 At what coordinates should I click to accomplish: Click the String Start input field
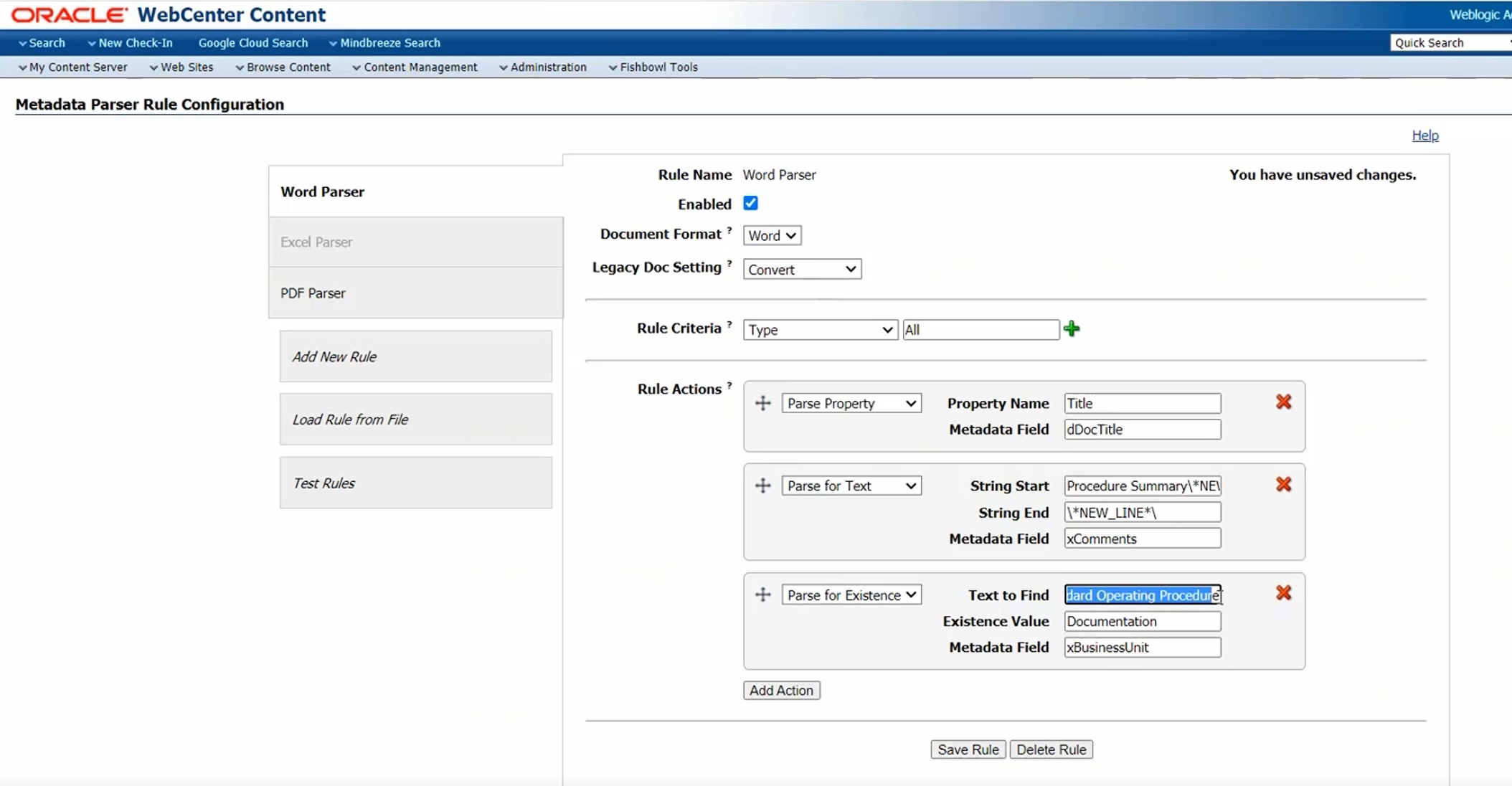tap(1142, 486)
